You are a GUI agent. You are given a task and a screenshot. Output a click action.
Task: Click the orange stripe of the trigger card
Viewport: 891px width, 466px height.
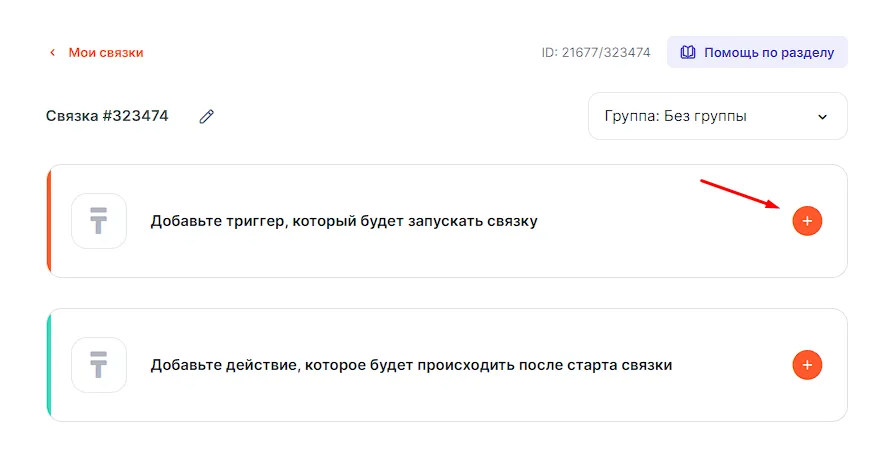click(x=49, y=221)
